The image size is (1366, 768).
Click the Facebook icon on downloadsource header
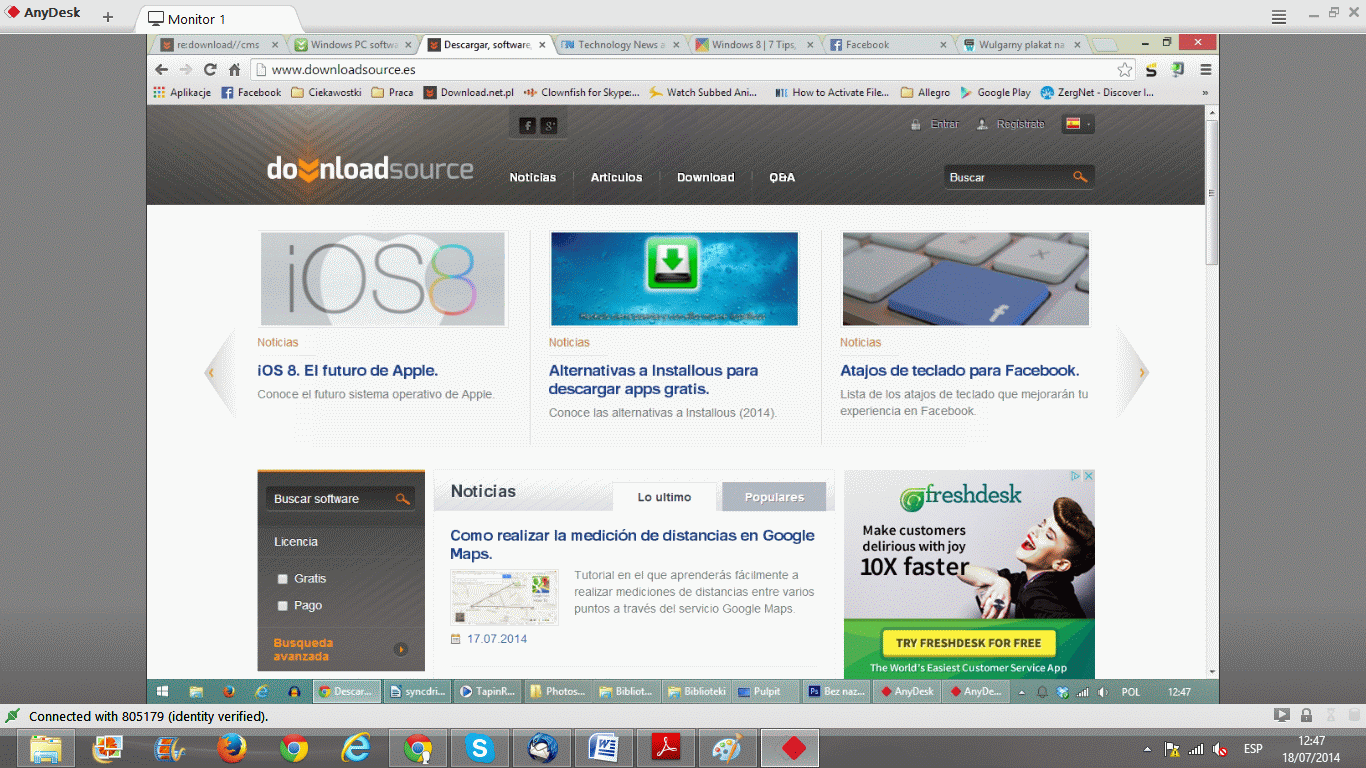(528, 125)
